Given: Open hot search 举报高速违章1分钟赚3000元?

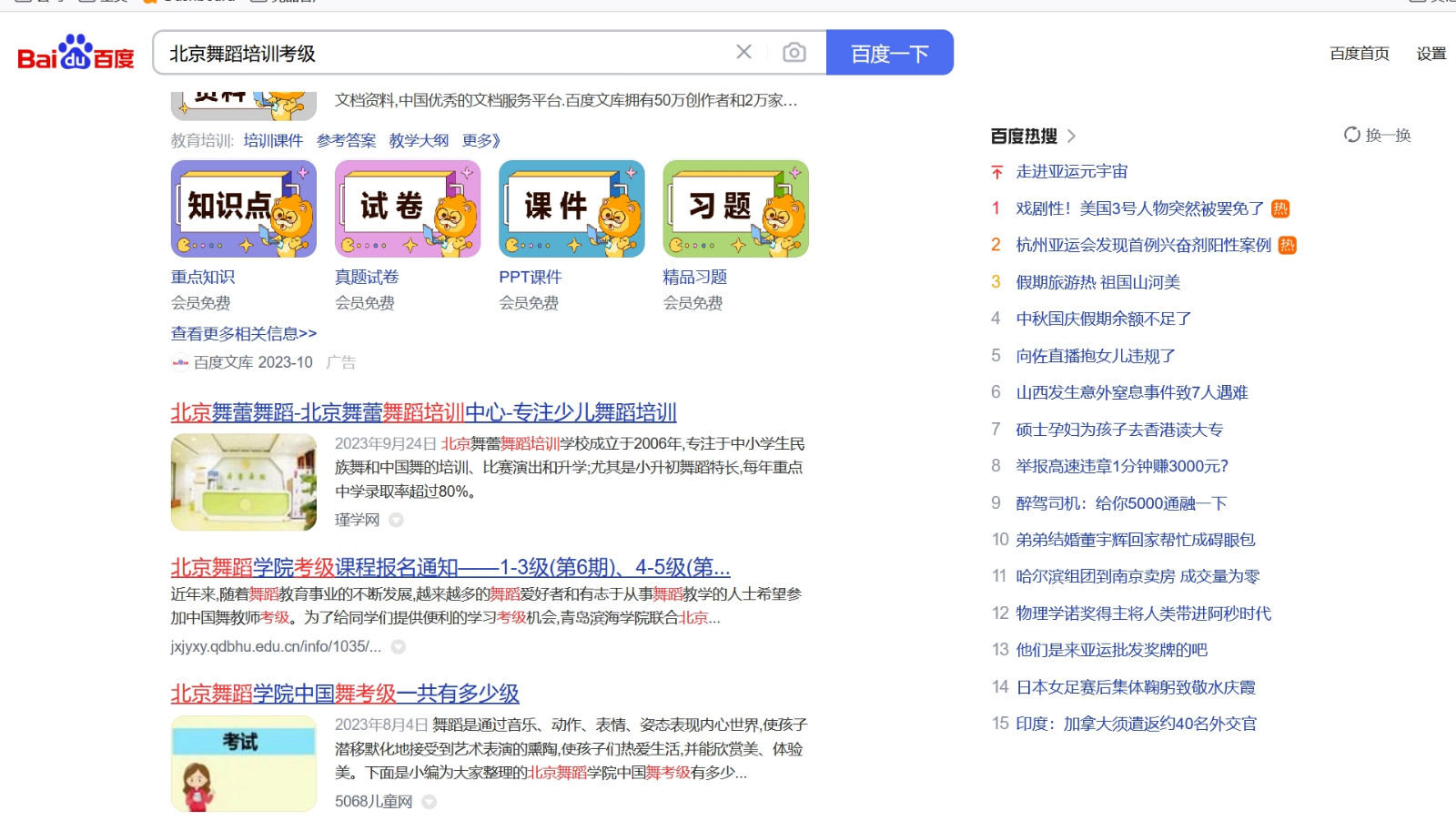Looking at the screenshot, I should (x=1122, y=466).
